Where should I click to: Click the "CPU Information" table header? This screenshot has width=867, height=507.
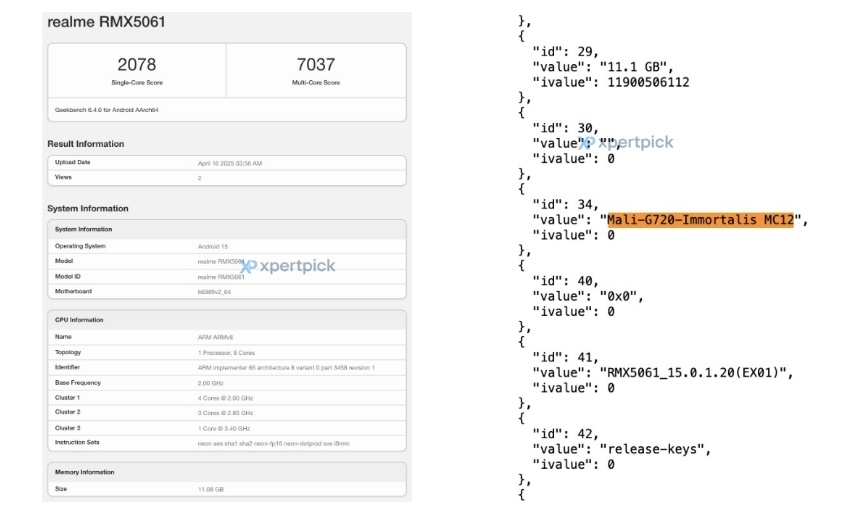pos(79,320)
